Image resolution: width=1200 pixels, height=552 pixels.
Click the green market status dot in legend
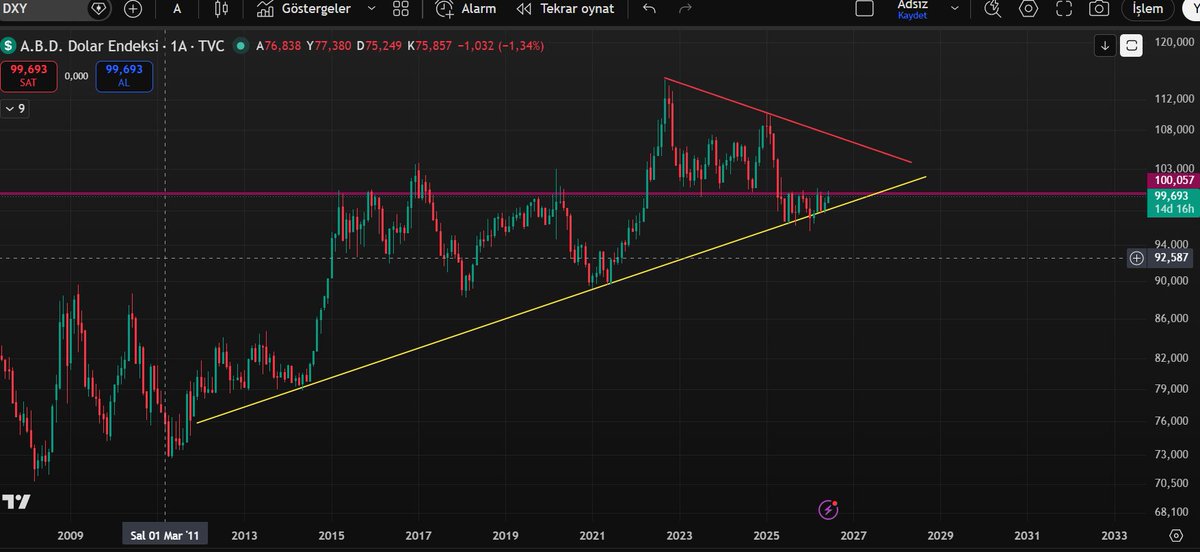239,46
